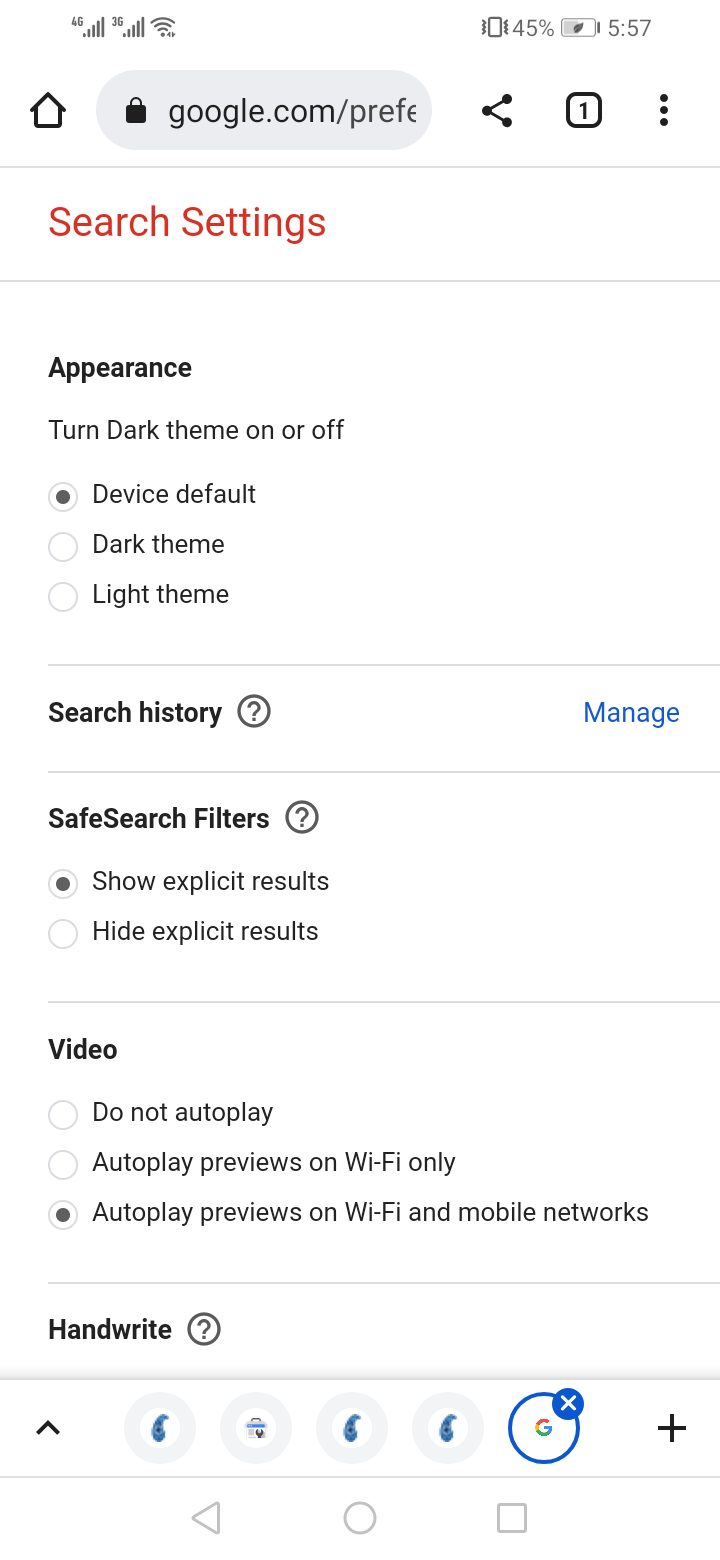Choose Hide explicit results
720x1560 pixels.
(63, 933)
